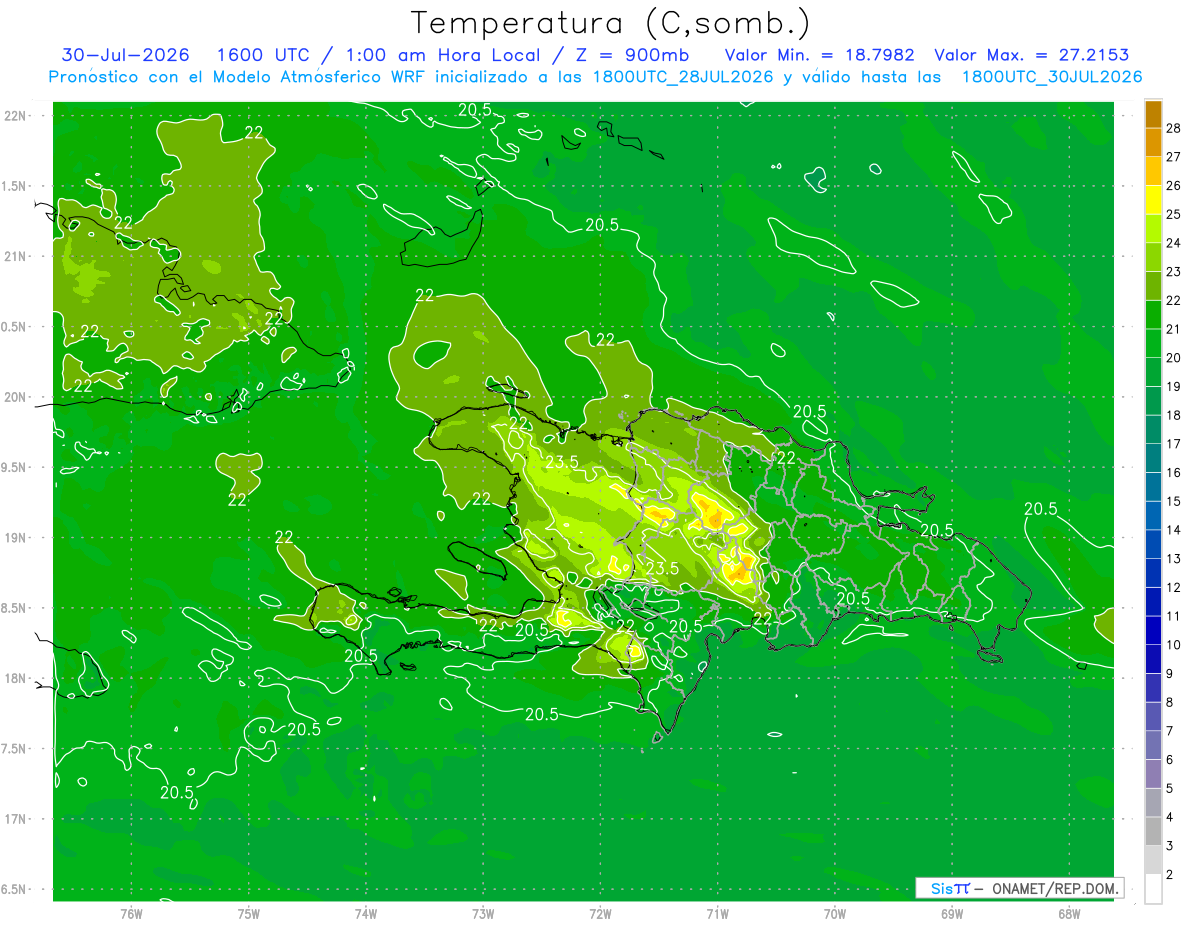The height and width of the screenshot is (927, 1200).
Task: Click the "21N" latitude axis label
Action: pos(17,256)
